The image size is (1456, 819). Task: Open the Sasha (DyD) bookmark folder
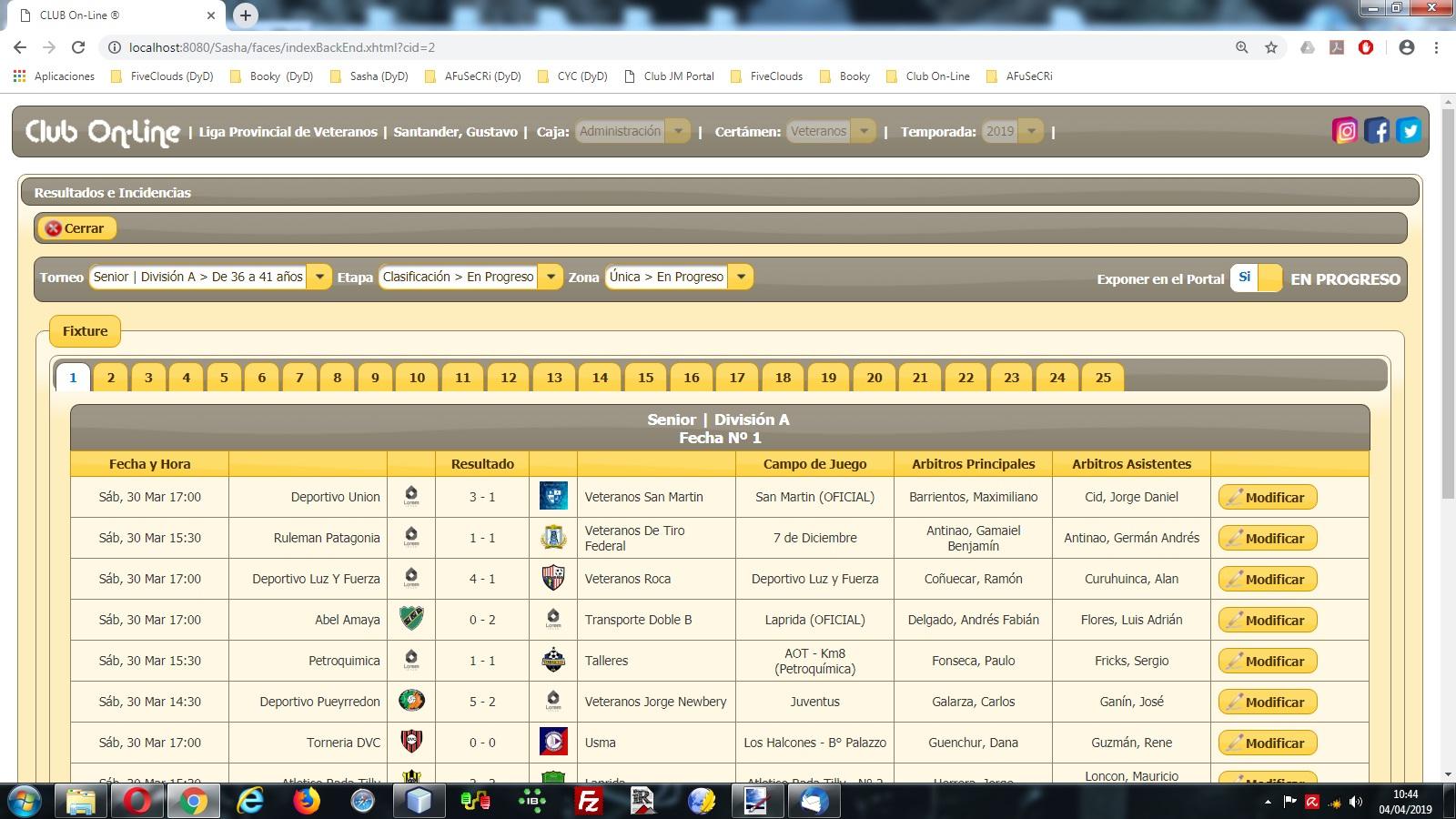tap(369, 76)
